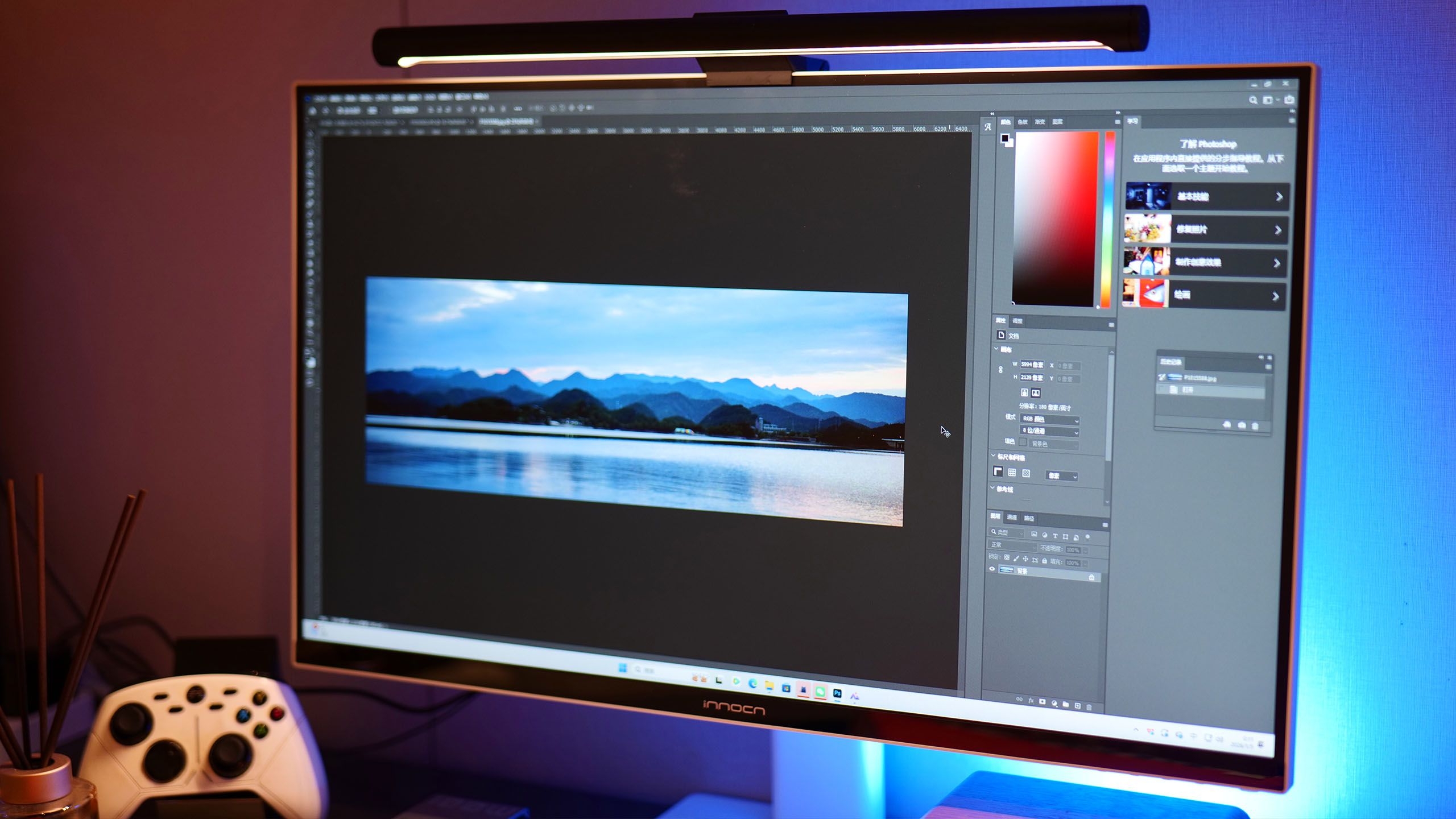1456x819 pixels.
Task: Open the 8 位/通道 bit depth dropdown
Action: pyautogui.click(x=1049, y=432)
